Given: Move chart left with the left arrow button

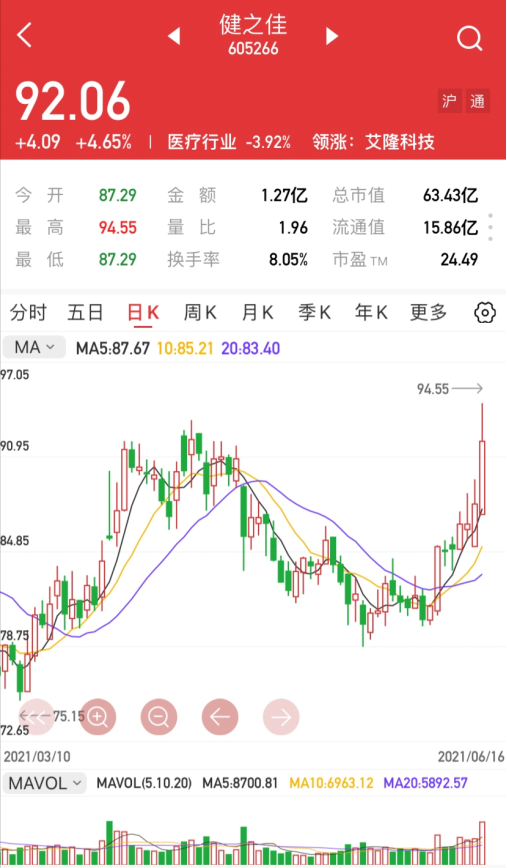Looking at the screenshot, I should [220, 717].
